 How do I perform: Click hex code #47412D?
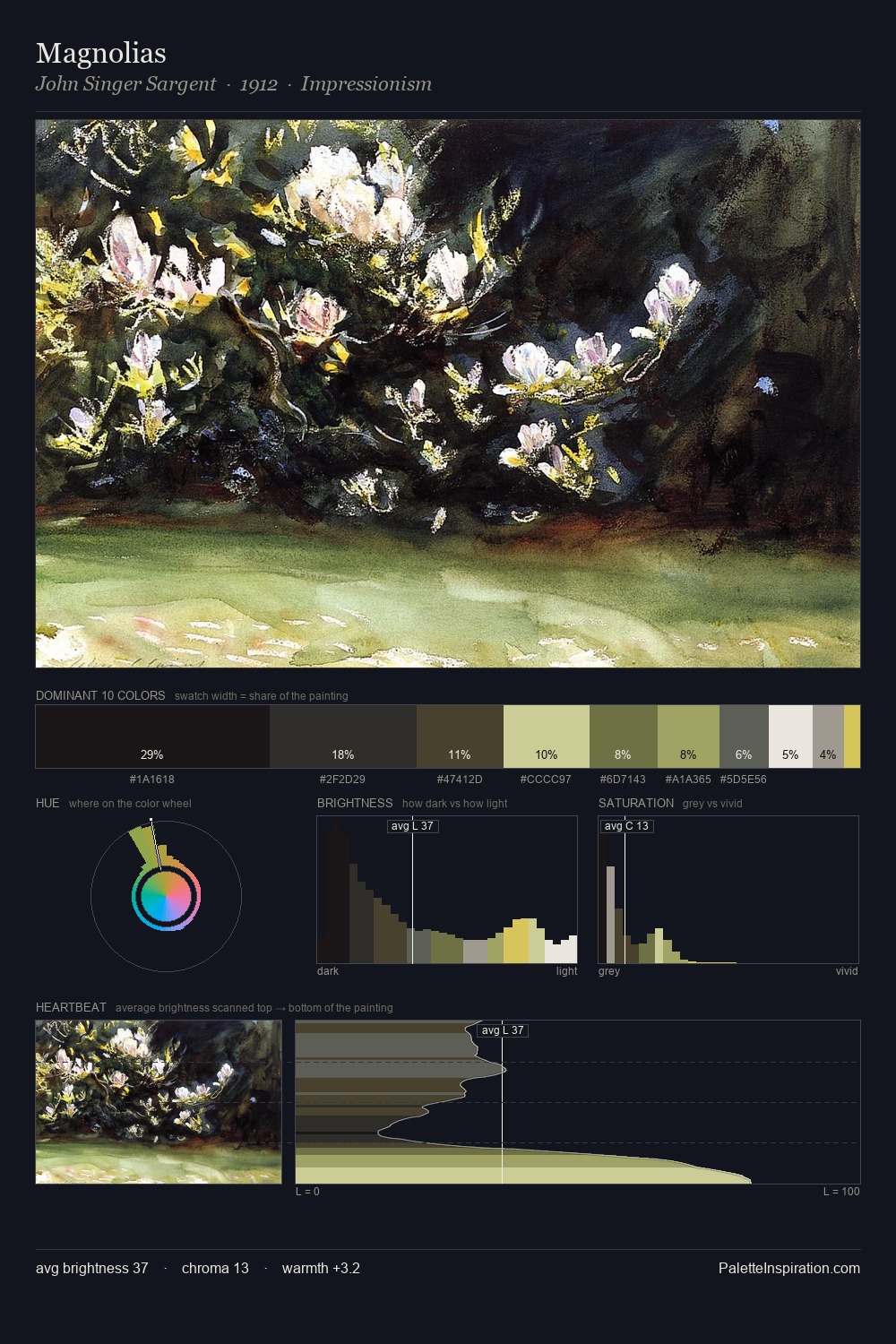click(460, 780)
